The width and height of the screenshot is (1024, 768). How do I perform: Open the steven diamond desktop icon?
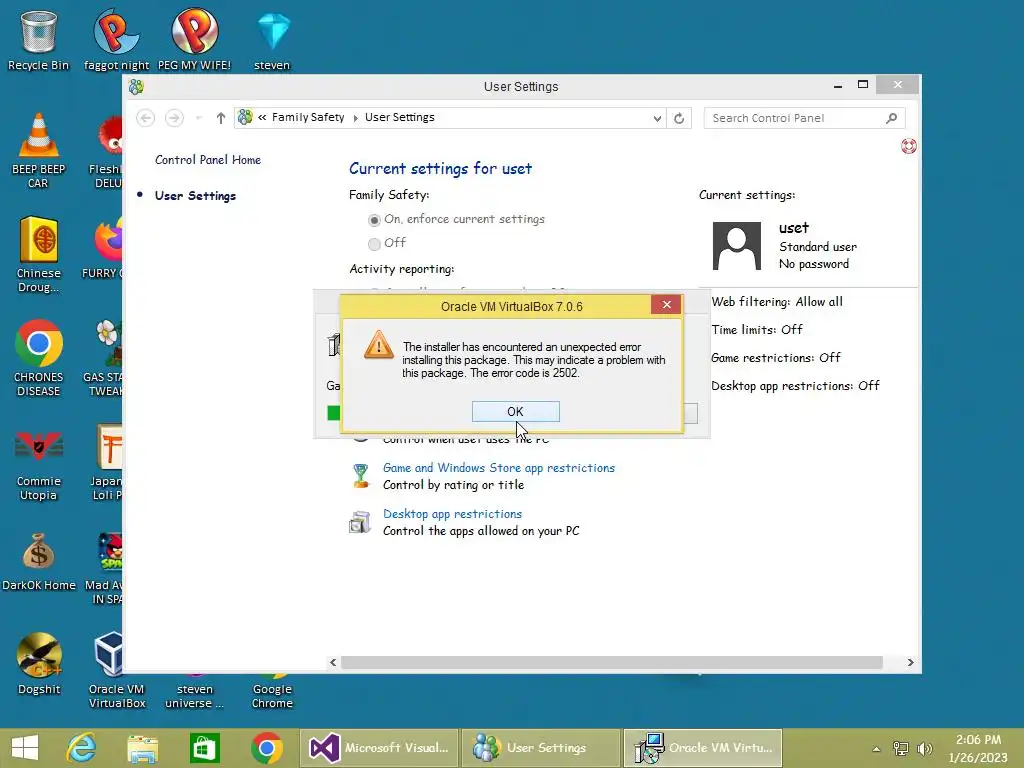pos(272,40)
